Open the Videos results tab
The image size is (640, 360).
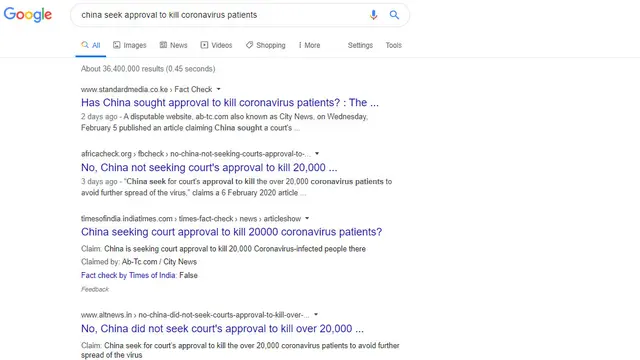(x=216, y=45)
